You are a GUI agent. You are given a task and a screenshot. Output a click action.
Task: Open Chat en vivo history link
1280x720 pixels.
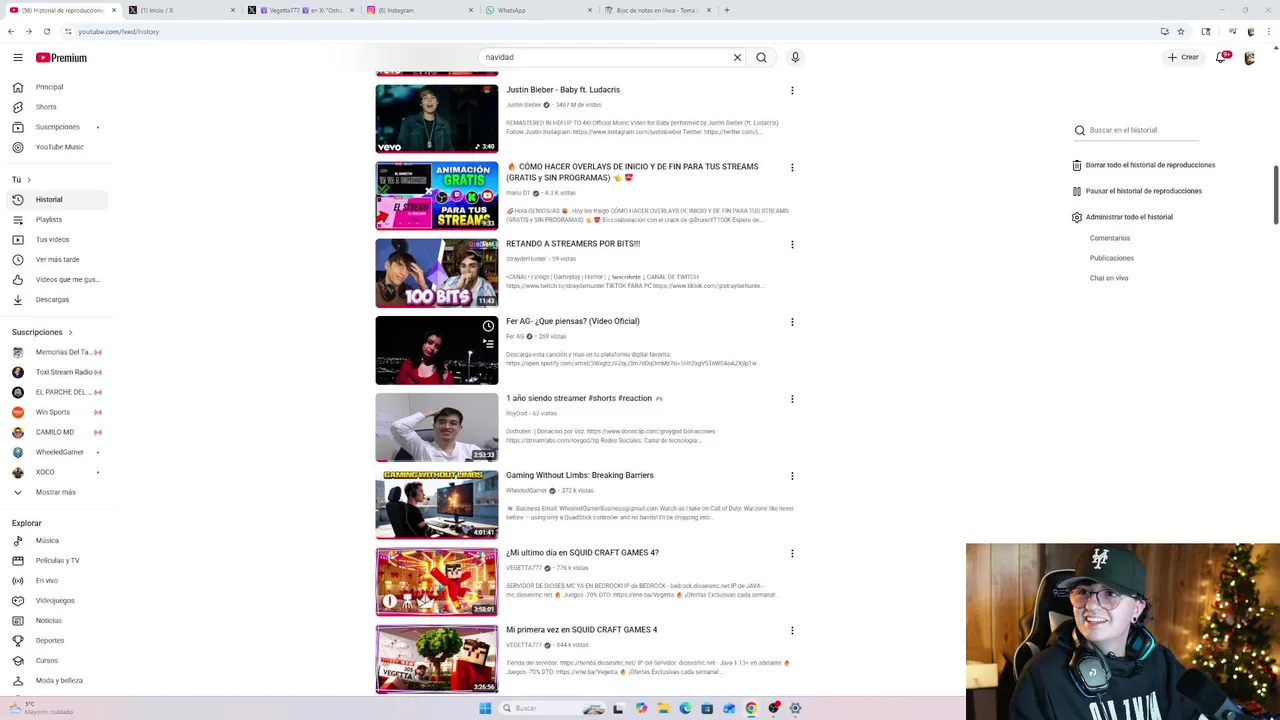(1109, 278)
